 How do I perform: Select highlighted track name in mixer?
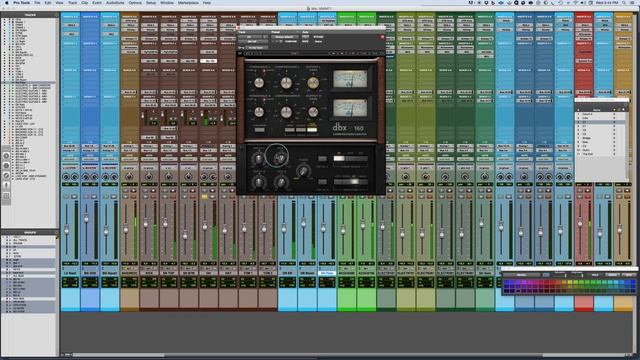(327, 273)
